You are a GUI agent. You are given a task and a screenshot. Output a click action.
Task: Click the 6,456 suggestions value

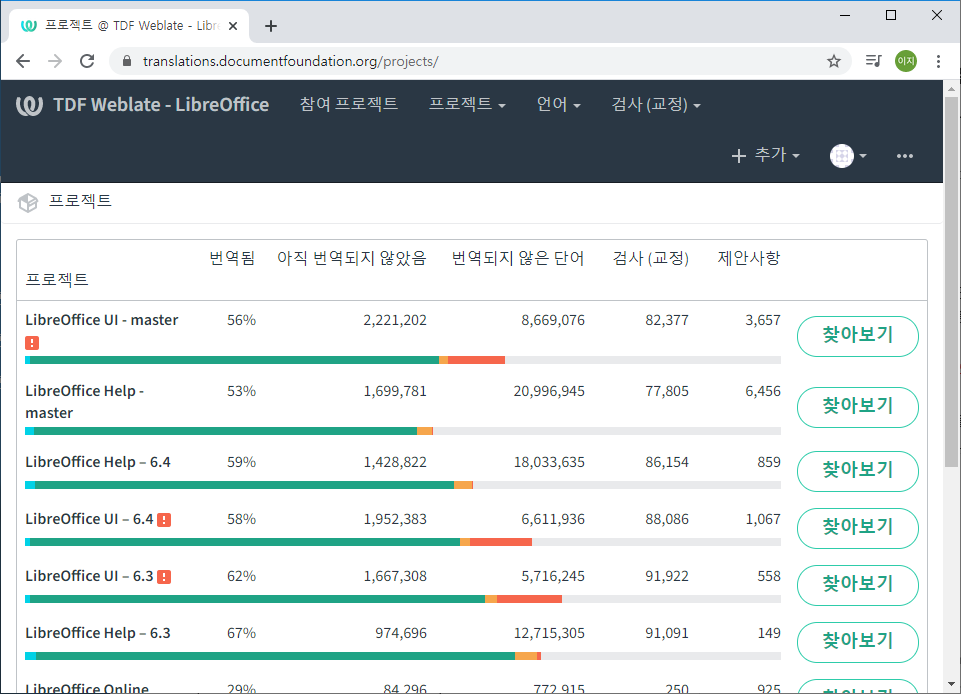click(x=763, y=391)
